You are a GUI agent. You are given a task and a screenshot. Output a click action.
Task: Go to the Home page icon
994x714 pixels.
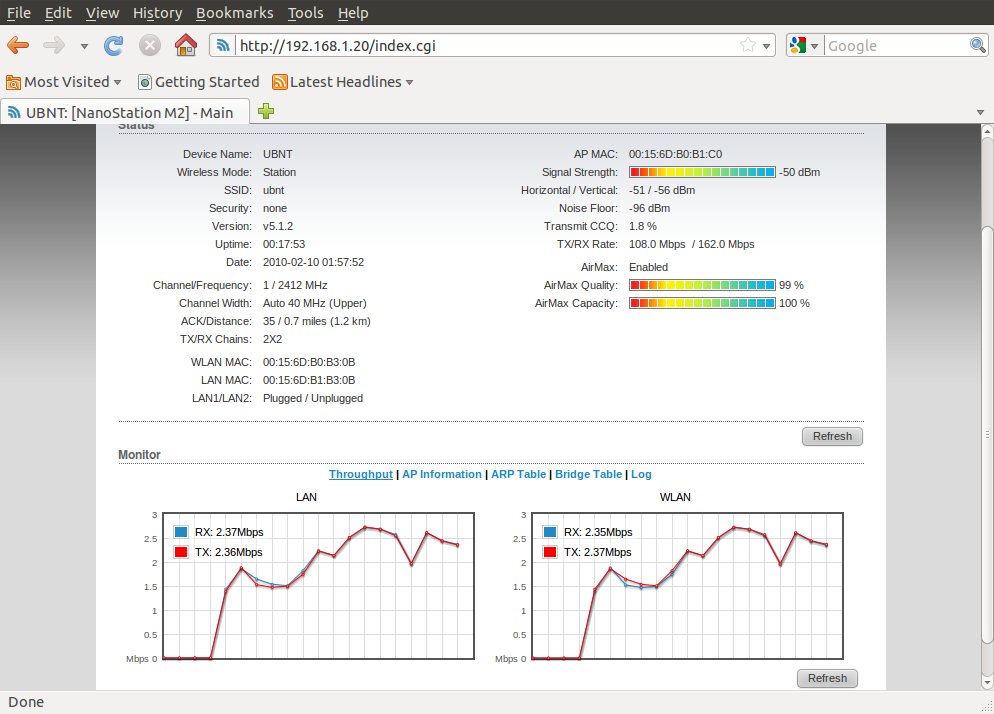click(185, 45)
